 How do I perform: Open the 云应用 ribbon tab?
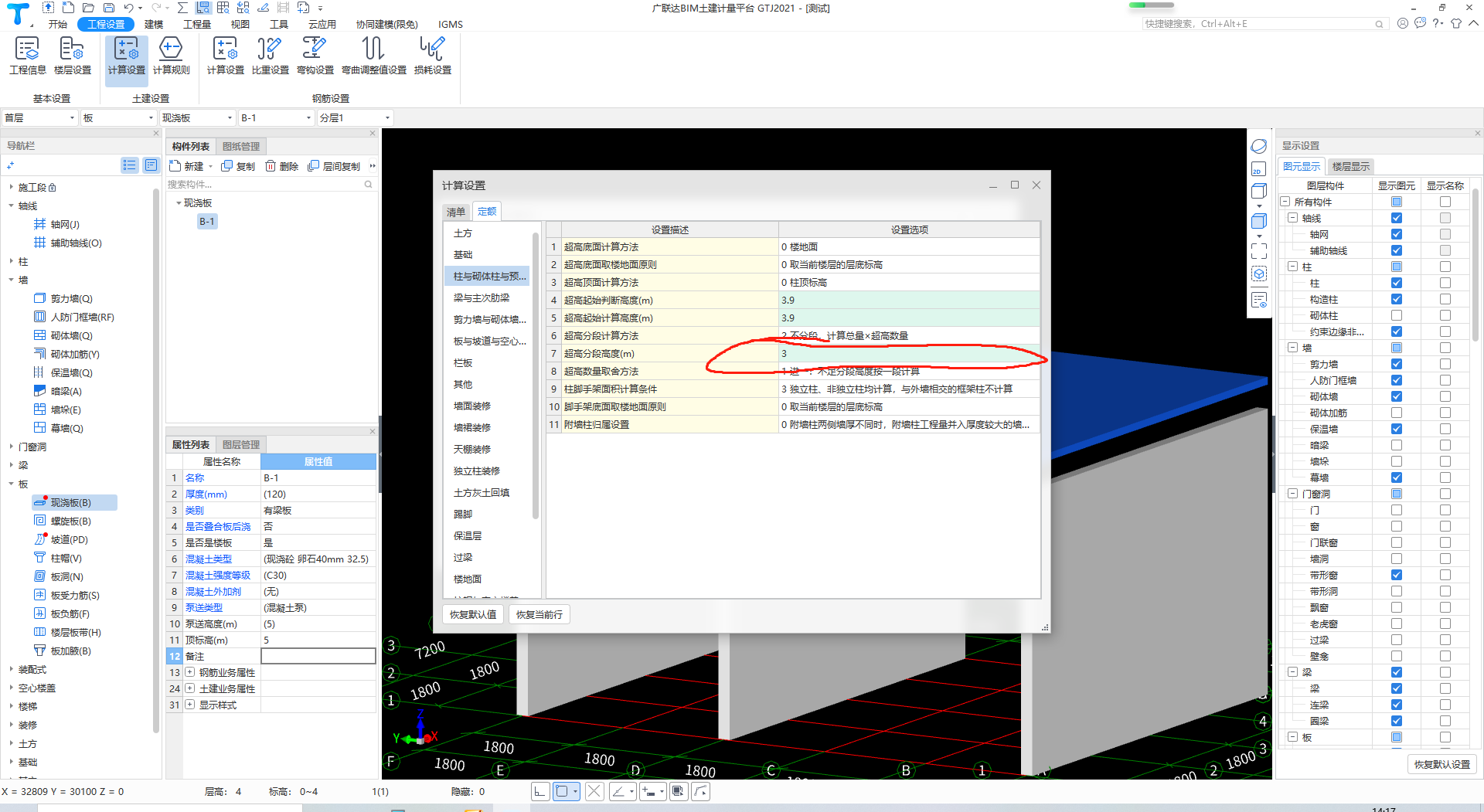point(322,24)
